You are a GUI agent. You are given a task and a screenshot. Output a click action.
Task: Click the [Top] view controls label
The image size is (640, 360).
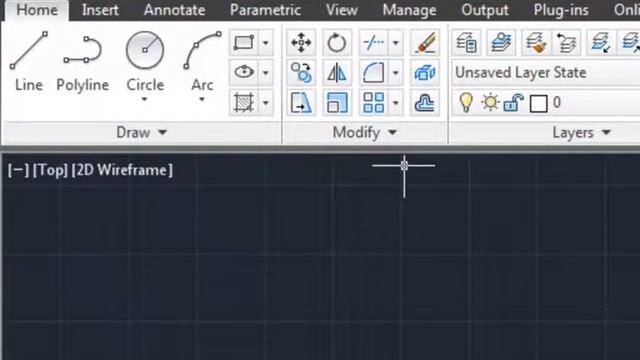[50, 170]
